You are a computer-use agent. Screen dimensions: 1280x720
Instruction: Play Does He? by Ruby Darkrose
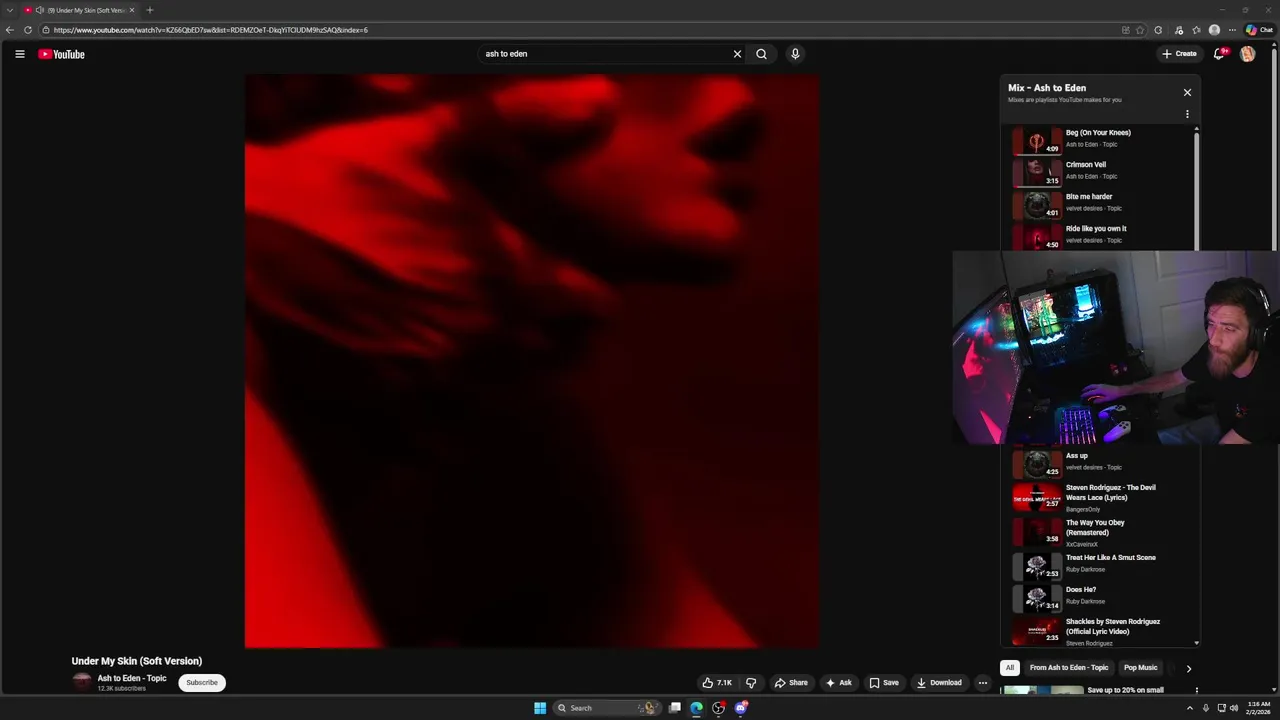(1081, 589)
